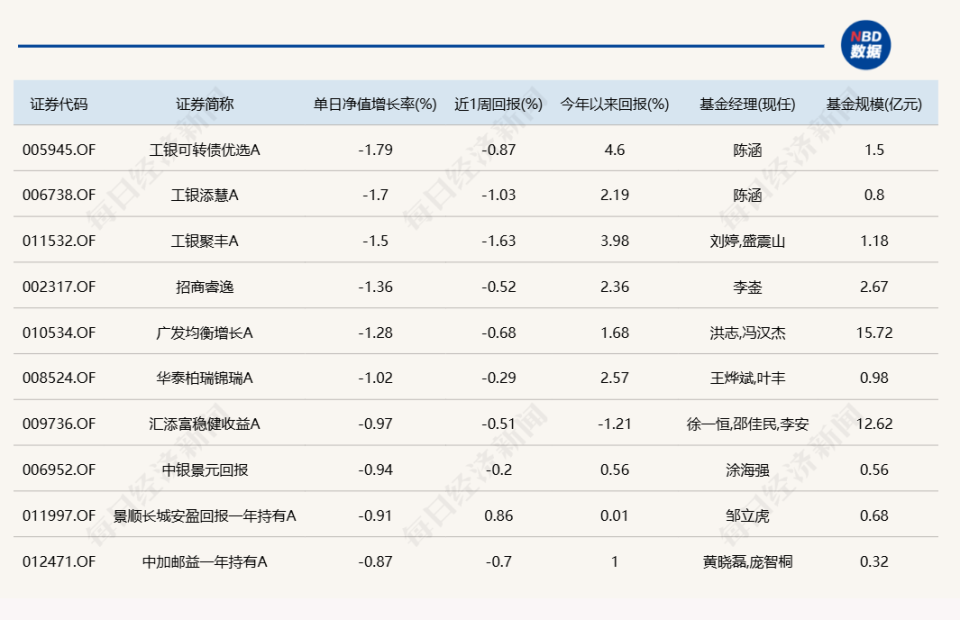Click the -0.94 daily growth value

[x=375, y=469]
